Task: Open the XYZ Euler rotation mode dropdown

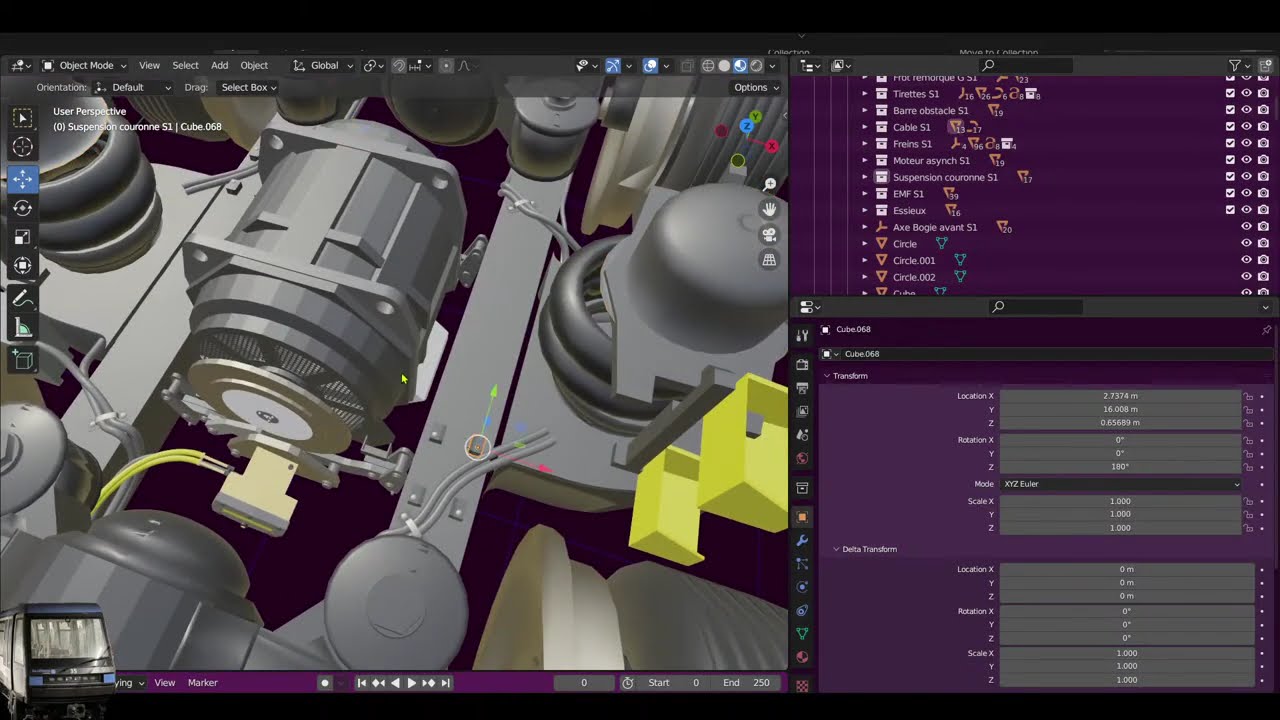Action: tap(1121, 484)
